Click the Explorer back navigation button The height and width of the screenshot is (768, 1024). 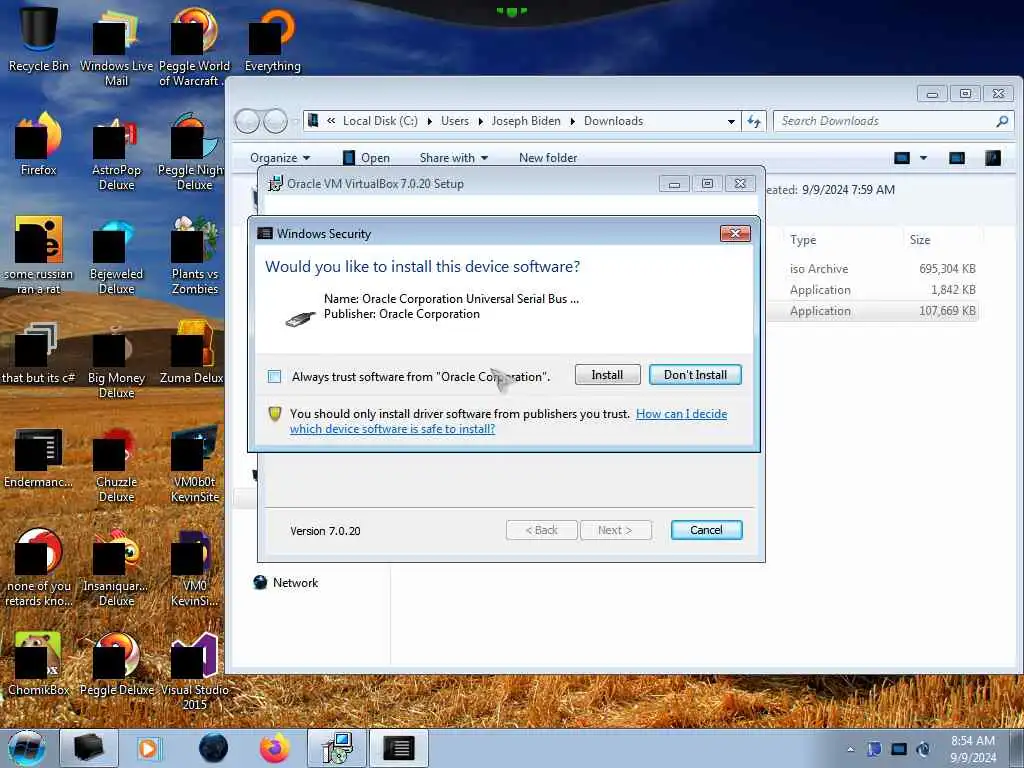coord(247,121)
